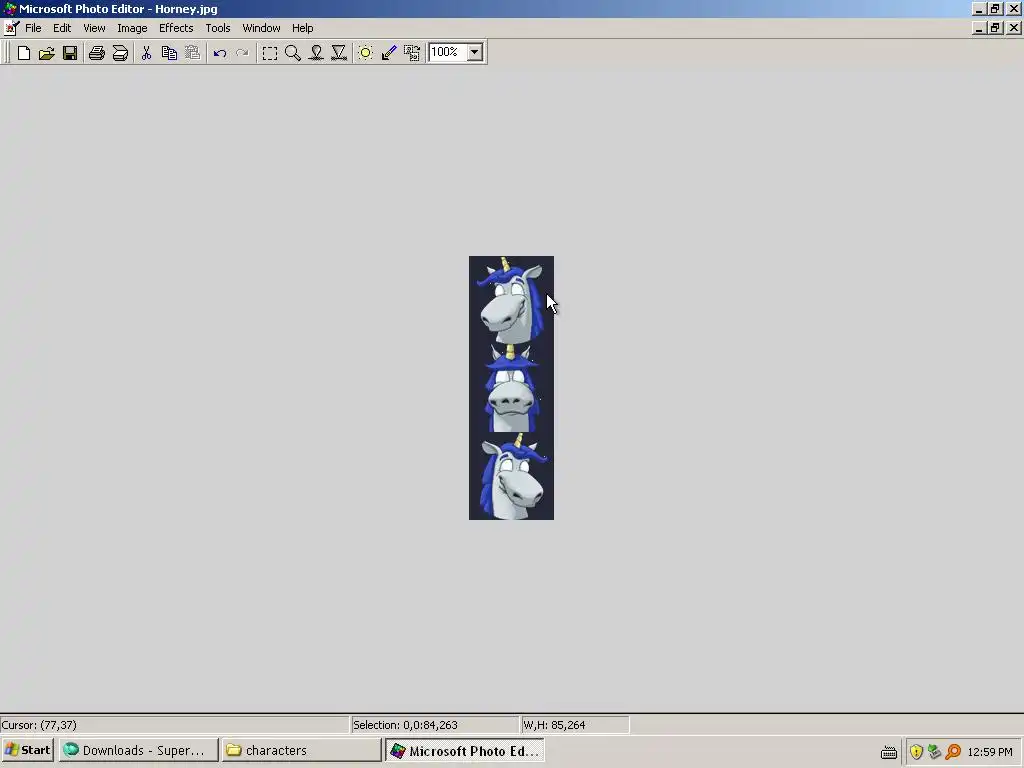1024x768 pixels.
Task: Click the Microsoft Photo Ed... taskbar button
Action: point(464,750)
